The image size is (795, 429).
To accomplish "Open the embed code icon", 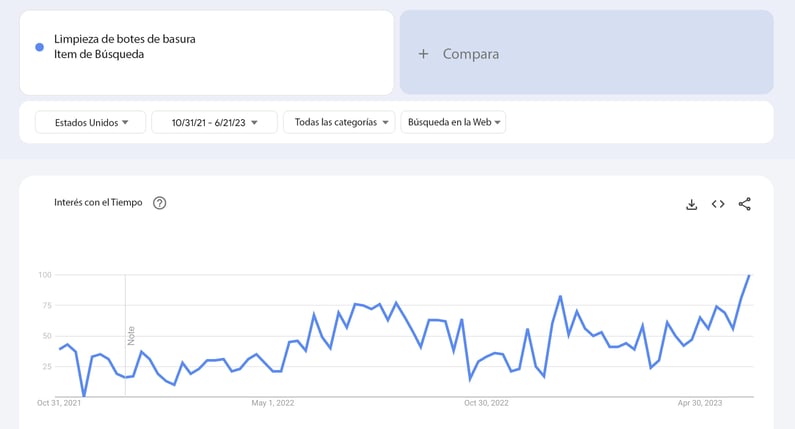I will (718, 204).
